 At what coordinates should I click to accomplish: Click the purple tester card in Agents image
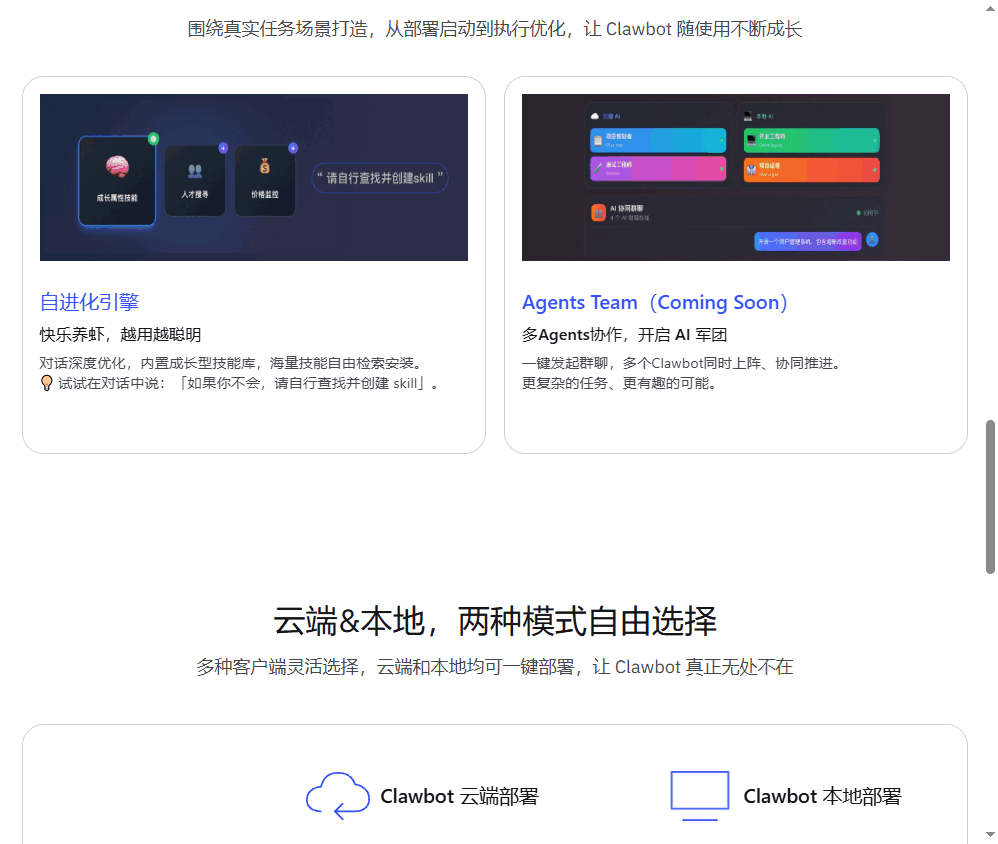(x=658, y=169)
